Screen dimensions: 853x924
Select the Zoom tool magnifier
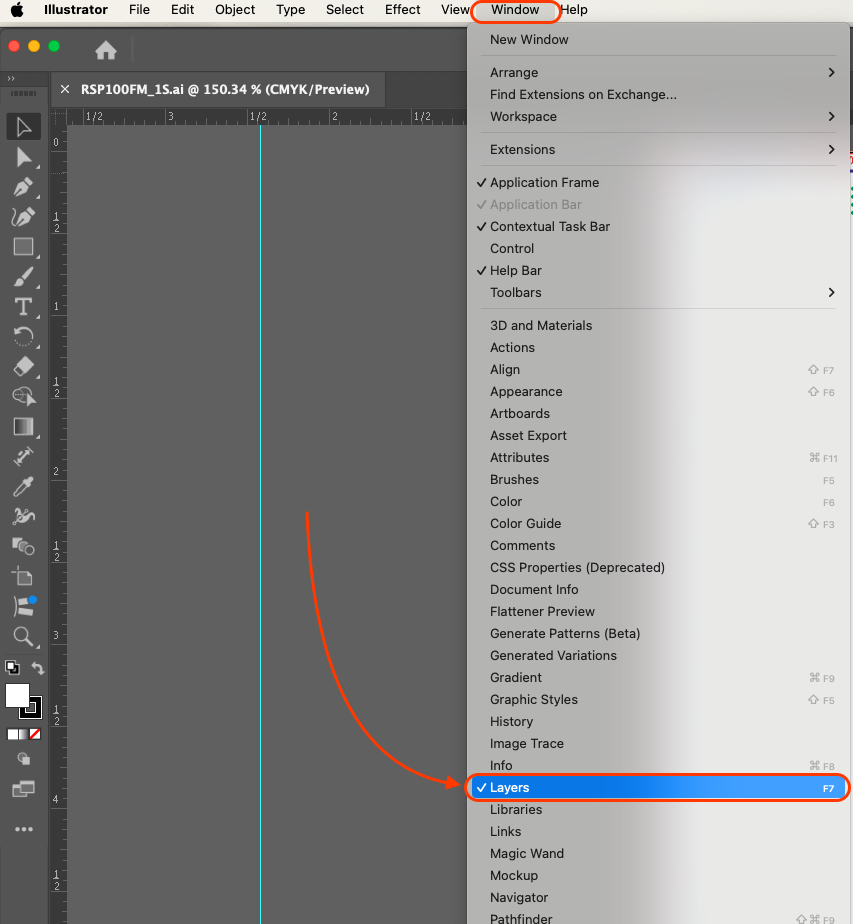click(x=24, y=636)
